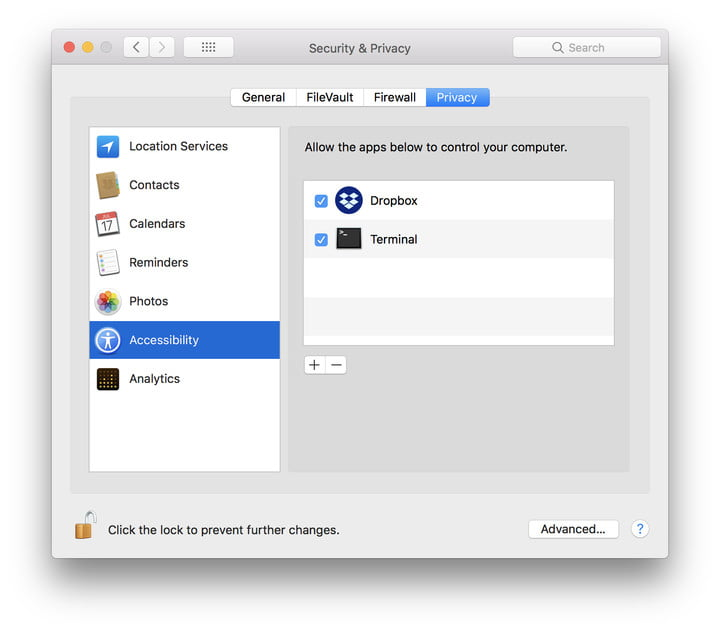Screen dimensions: 720x632
Task: Click the Analytics icon in sidebar
Action: [x=108, y=379]
